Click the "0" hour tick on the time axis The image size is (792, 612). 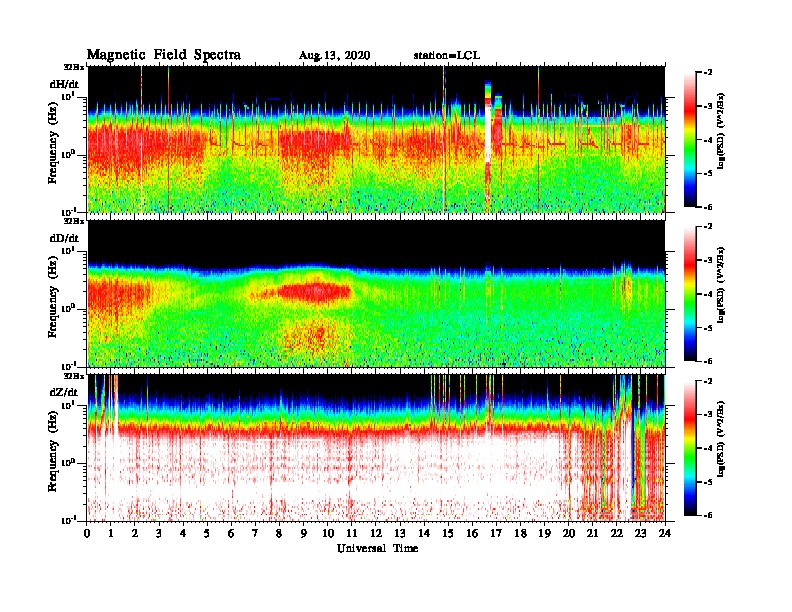87,534
